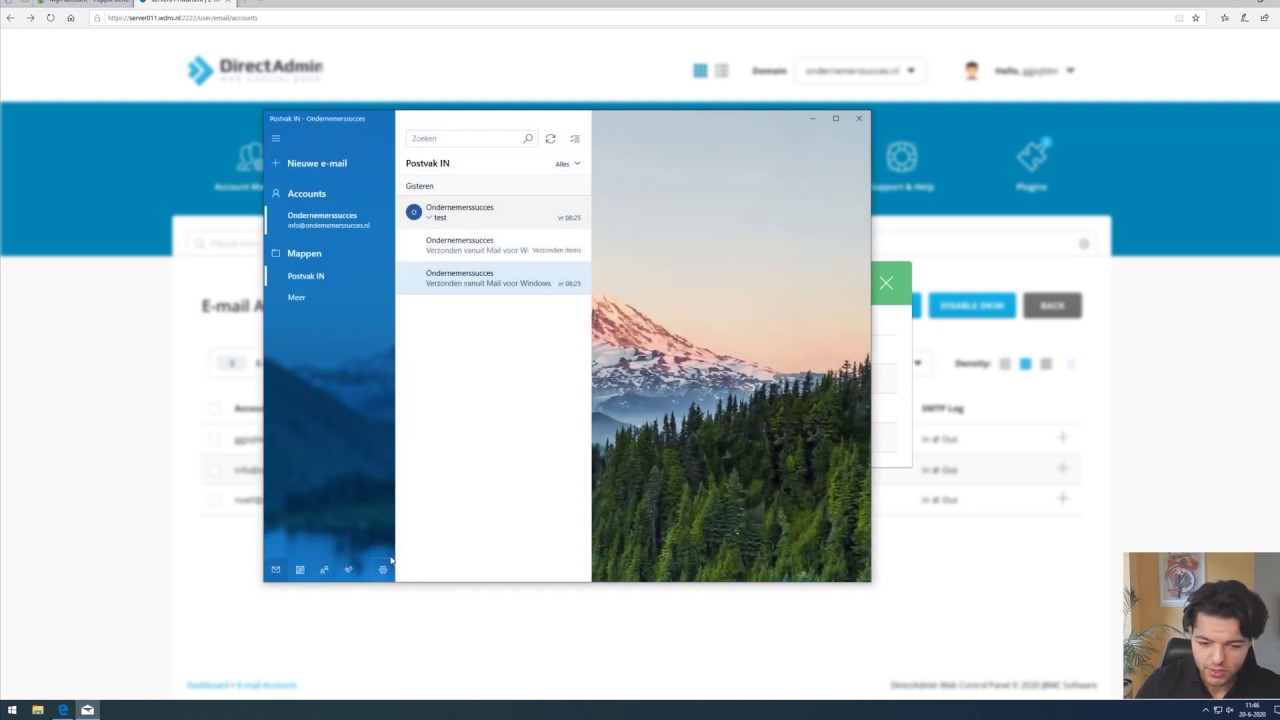Click the user avatar in DirectAdmin header
This screenshot has width=1280, height=720.
(971, 71)
